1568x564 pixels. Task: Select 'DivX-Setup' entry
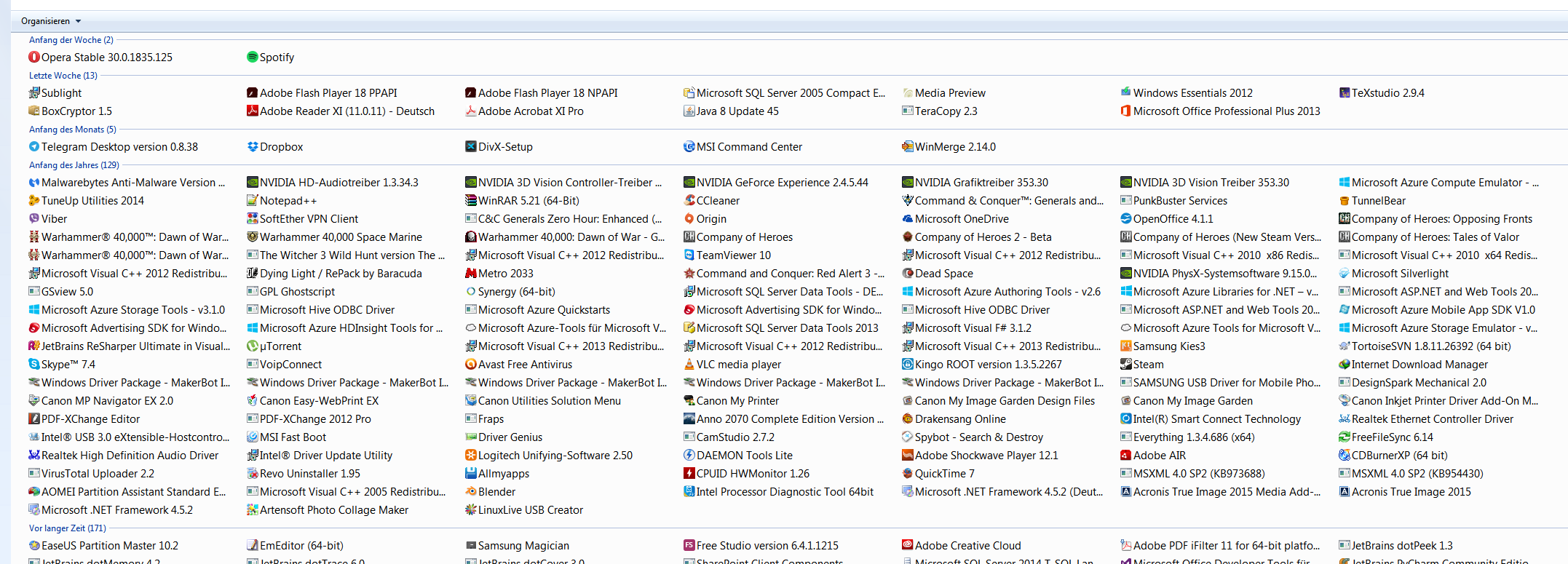[x=499, y=146]
